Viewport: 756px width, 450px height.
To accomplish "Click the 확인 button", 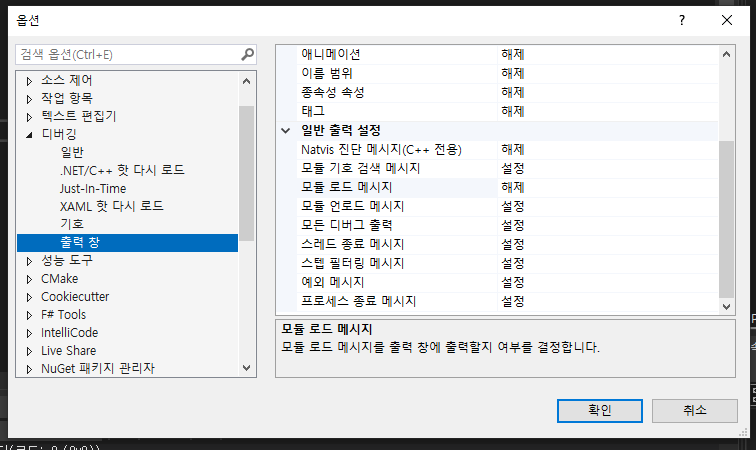I will point(600,410).
